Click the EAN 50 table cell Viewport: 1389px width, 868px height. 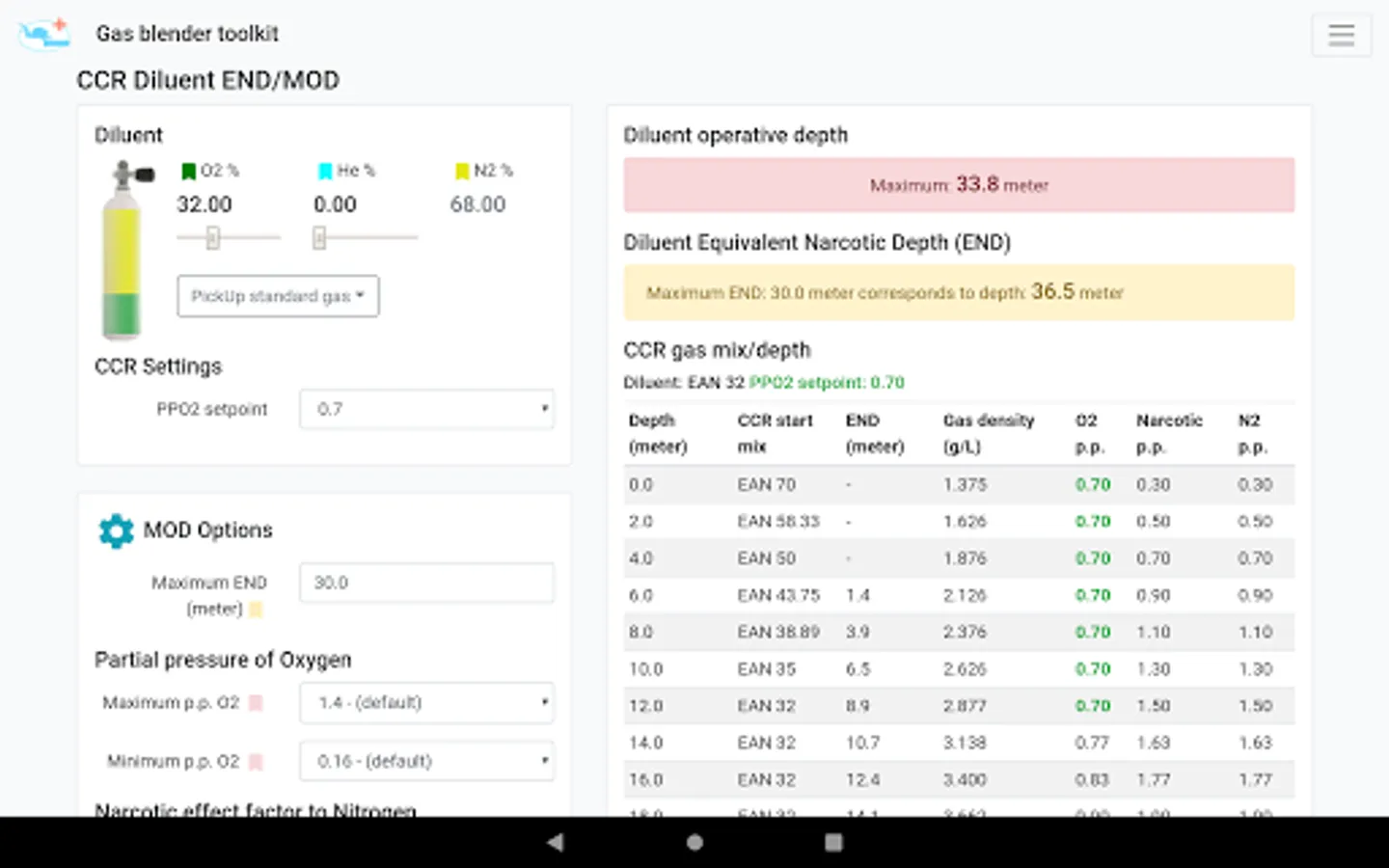(767, 558)
